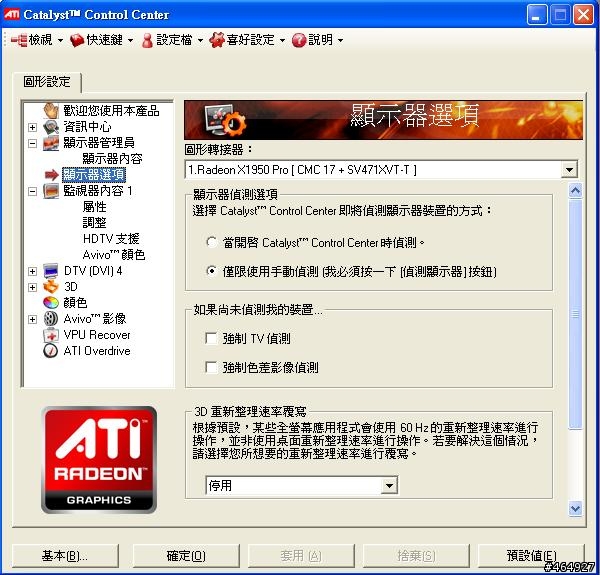Click the VPU Recover icon
The width and height of the screenshot is (600, 575).
point(51,335)
